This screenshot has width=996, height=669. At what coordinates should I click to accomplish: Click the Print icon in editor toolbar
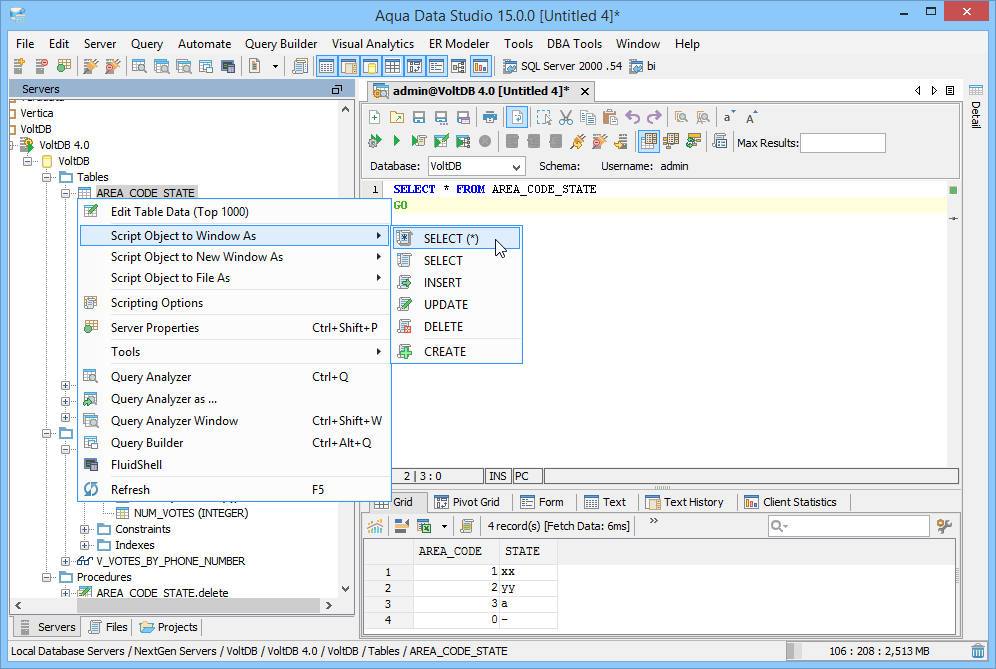point(489,118)
